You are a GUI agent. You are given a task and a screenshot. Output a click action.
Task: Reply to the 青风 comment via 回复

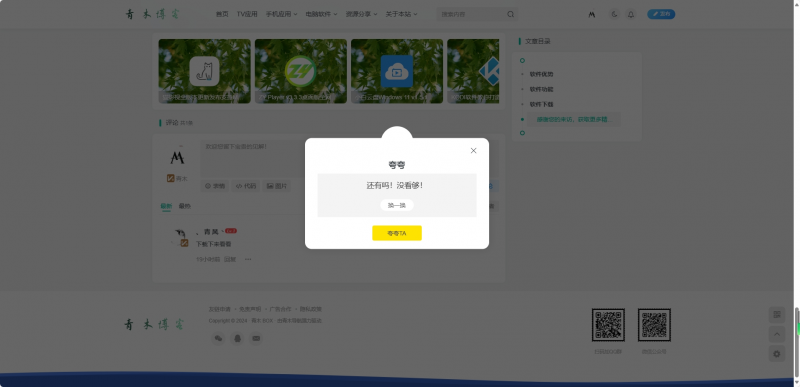click(230, 260)
